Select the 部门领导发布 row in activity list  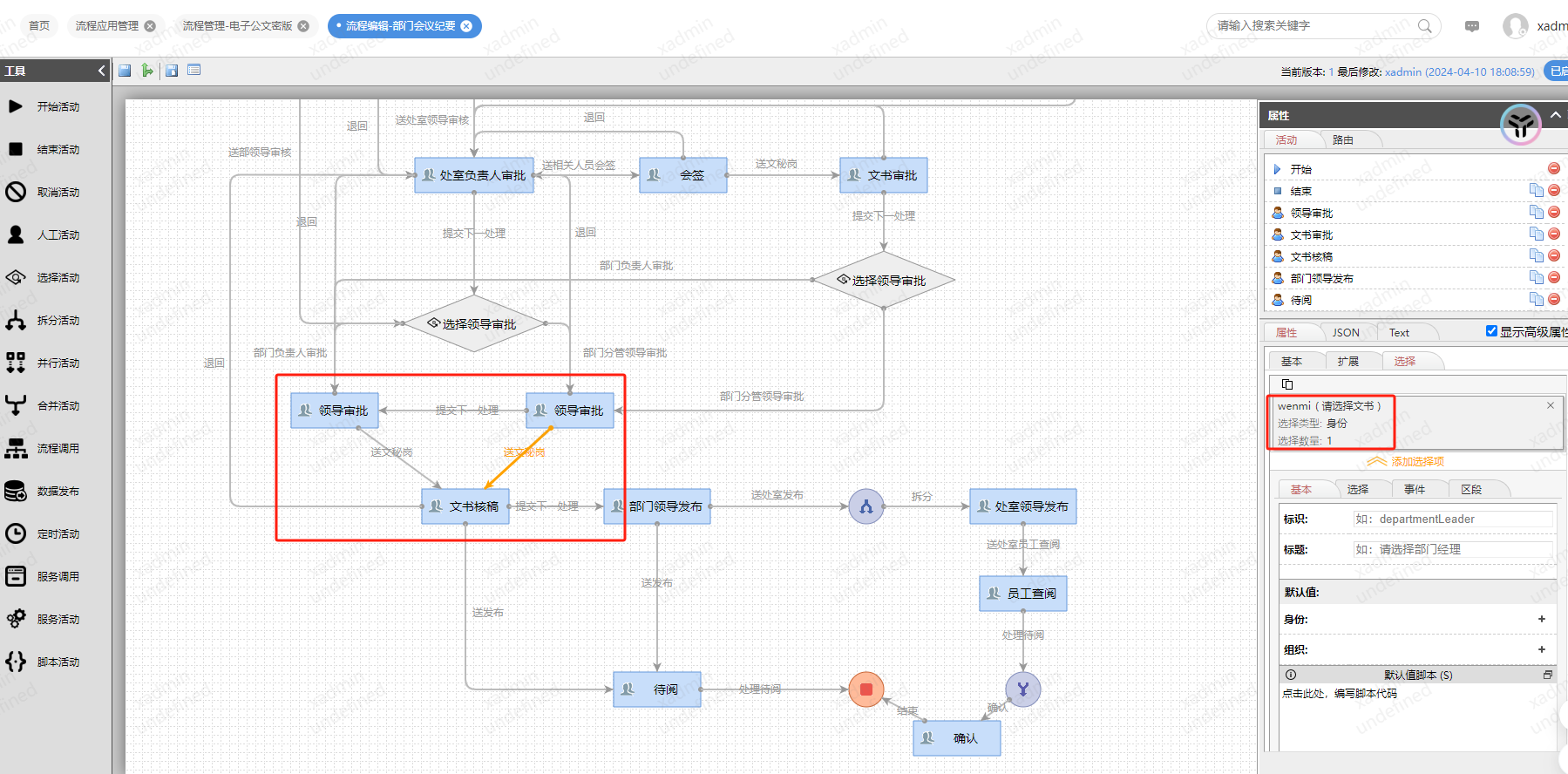[x=1415, y=278]
